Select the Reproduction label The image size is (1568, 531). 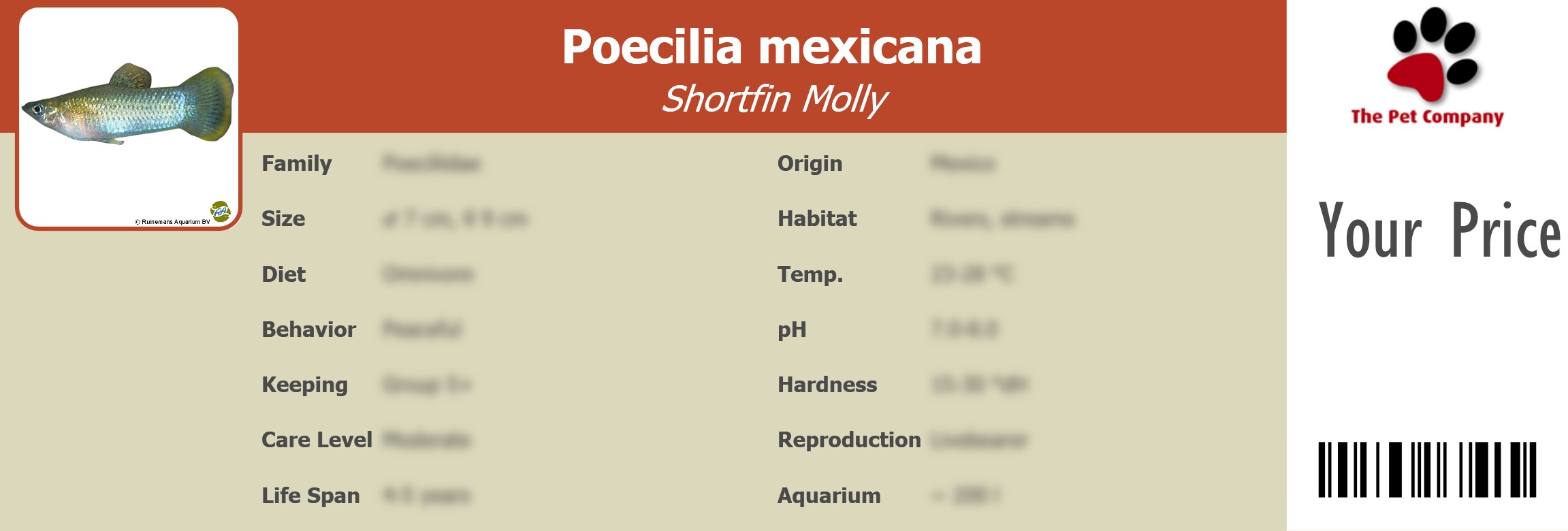tap(849, 440)
